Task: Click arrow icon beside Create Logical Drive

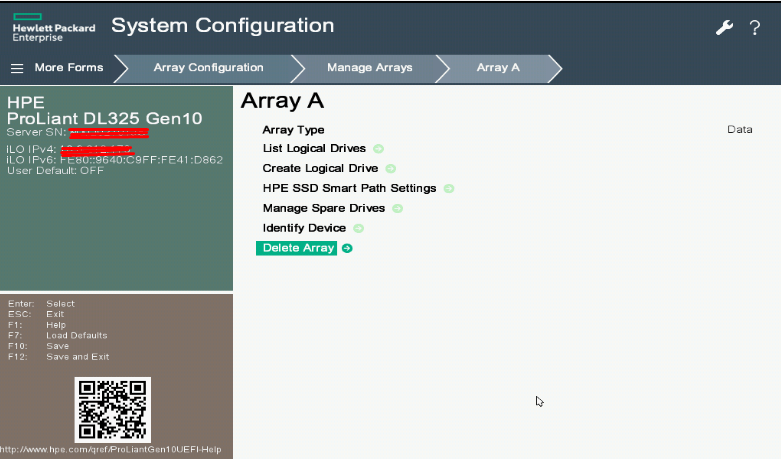Action: click(x=391, y=169)
